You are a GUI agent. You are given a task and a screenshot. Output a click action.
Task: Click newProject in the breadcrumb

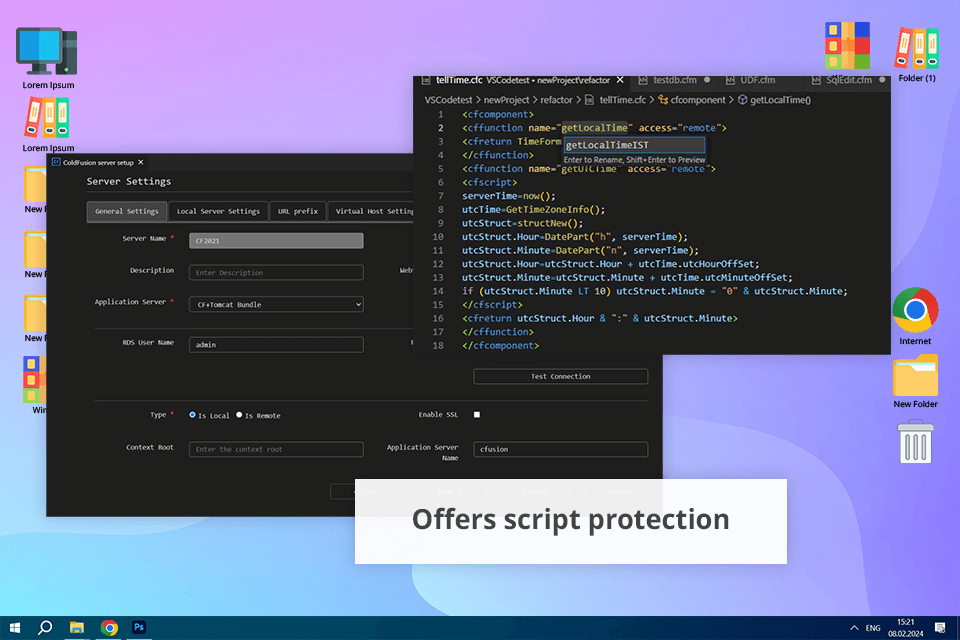pos(506,100)
